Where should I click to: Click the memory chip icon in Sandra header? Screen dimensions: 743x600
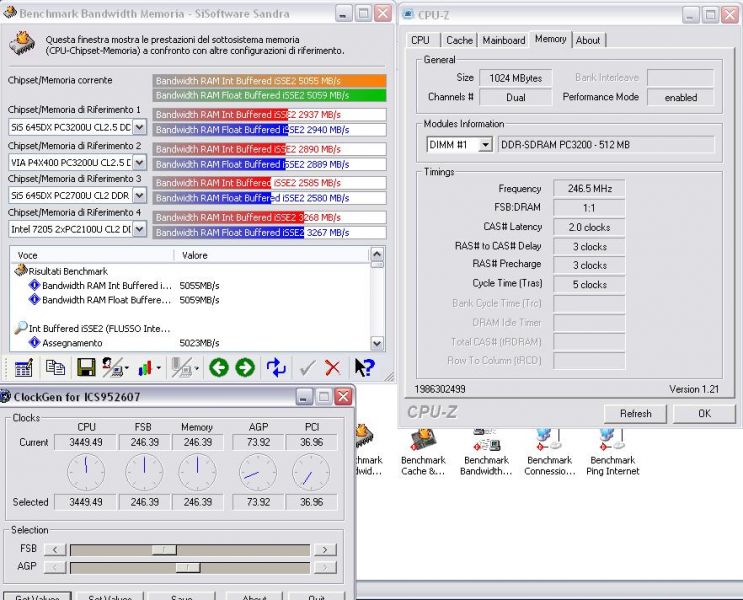22,44
